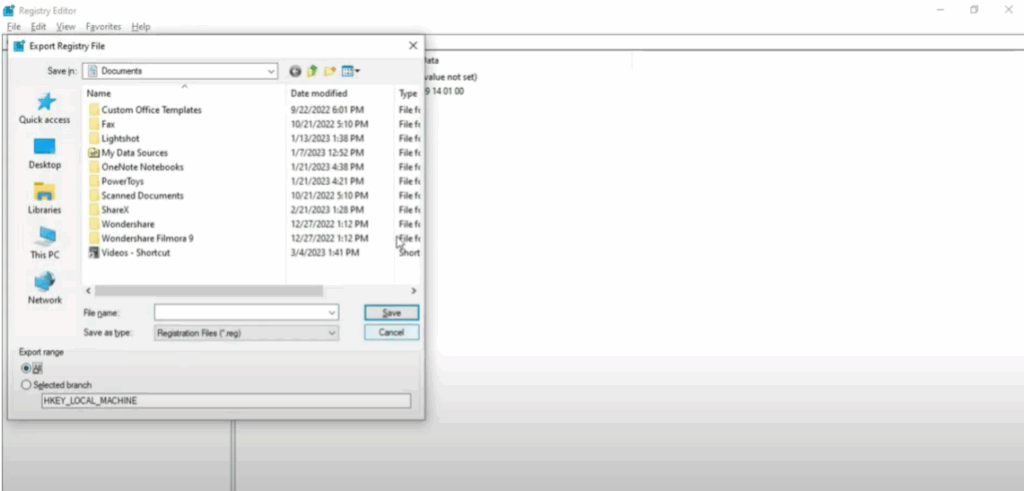Viewport: 1024px width, 491px height.
Task: Open the File menu
Action: [14, 27]
